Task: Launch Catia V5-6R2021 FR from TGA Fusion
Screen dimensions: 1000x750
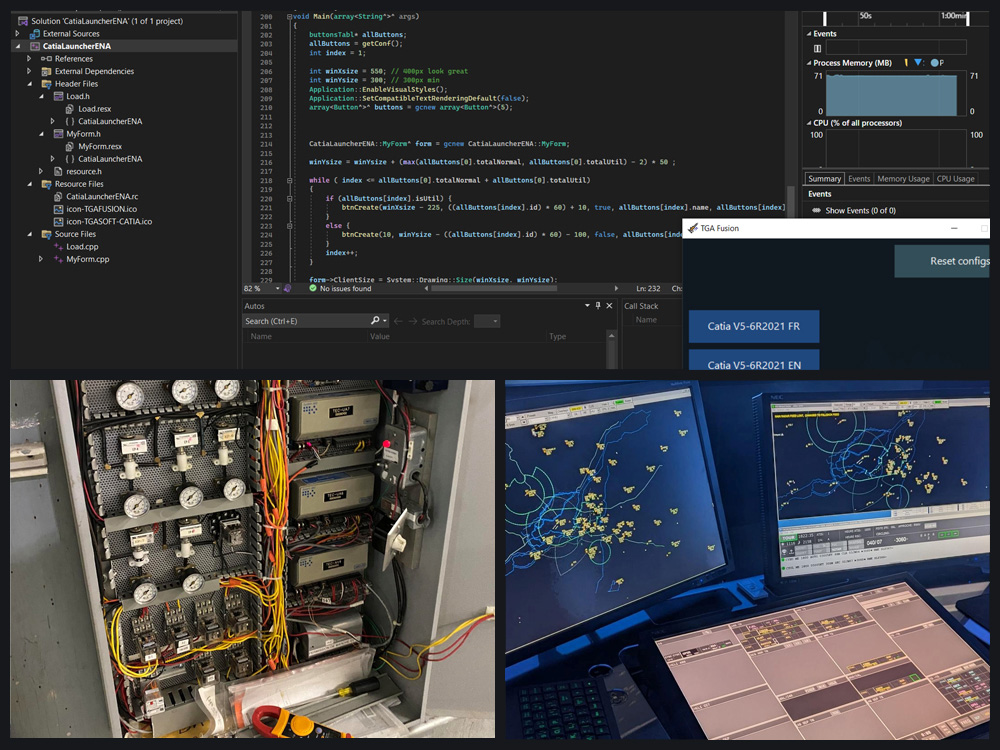Action: [754, 326]
